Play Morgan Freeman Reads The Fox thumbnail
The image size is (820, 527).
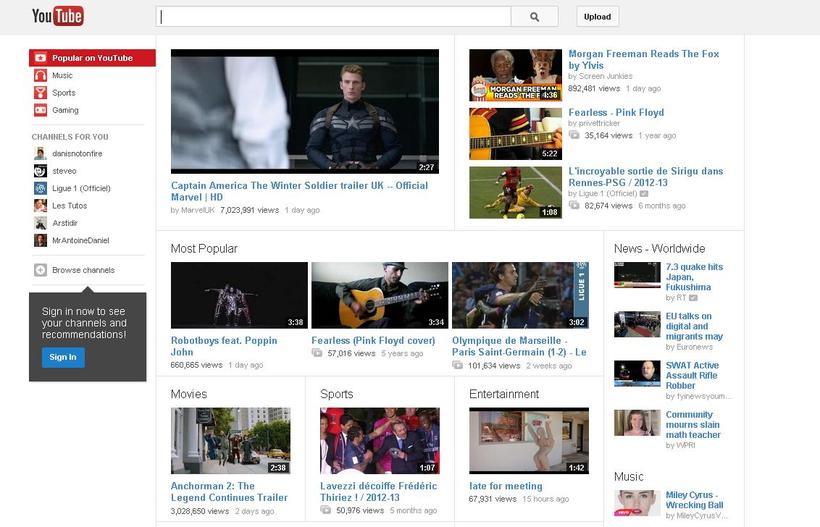click(x=515, y=75)
